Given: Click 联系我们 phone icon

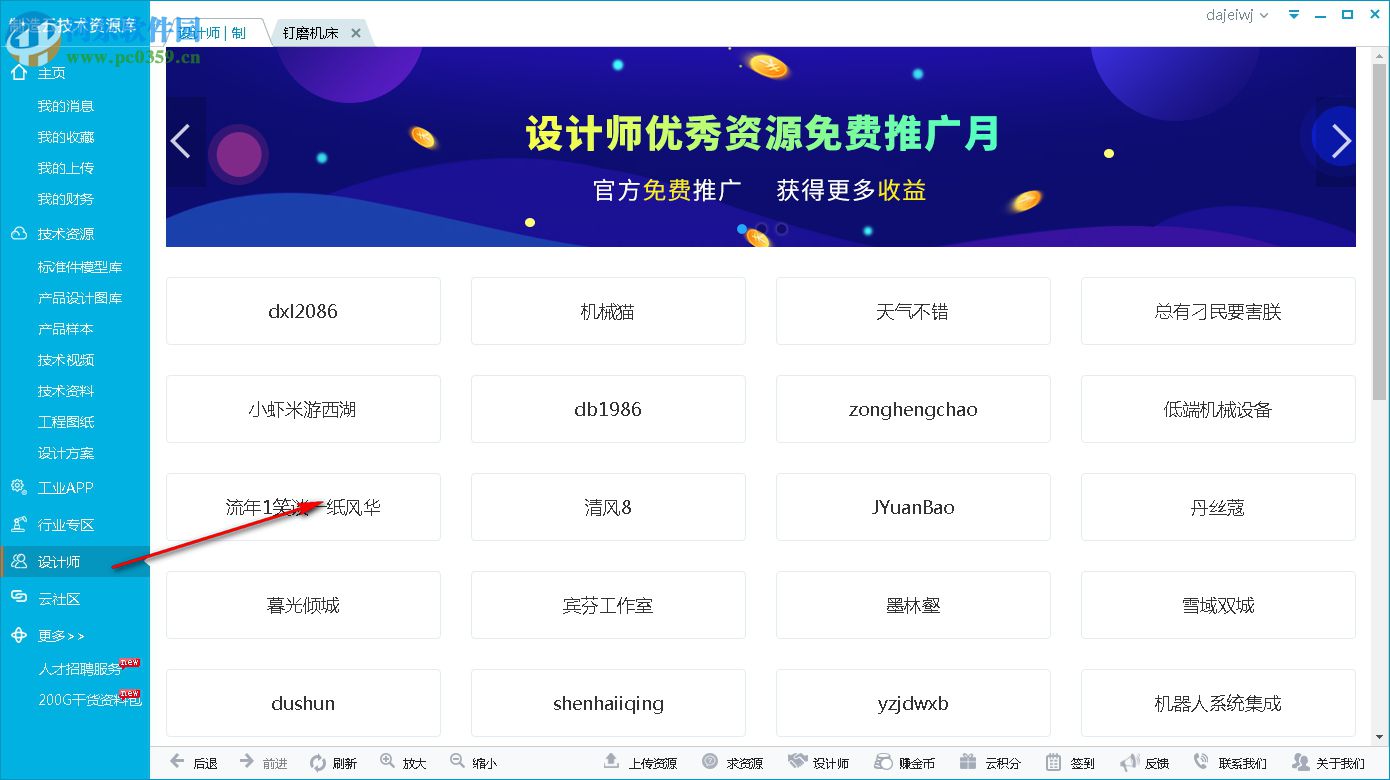Looking at the screenshot, I should (1201, 762).
